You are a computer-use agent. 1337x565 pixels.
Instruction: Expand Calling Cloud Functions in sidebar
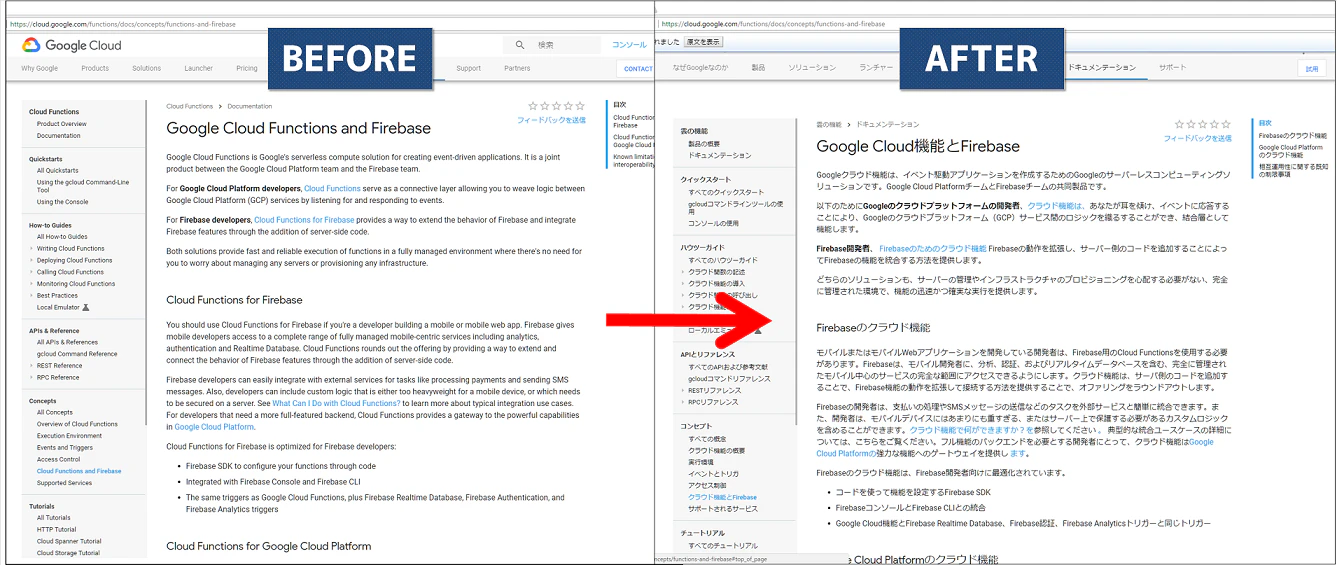click(32, 272)
